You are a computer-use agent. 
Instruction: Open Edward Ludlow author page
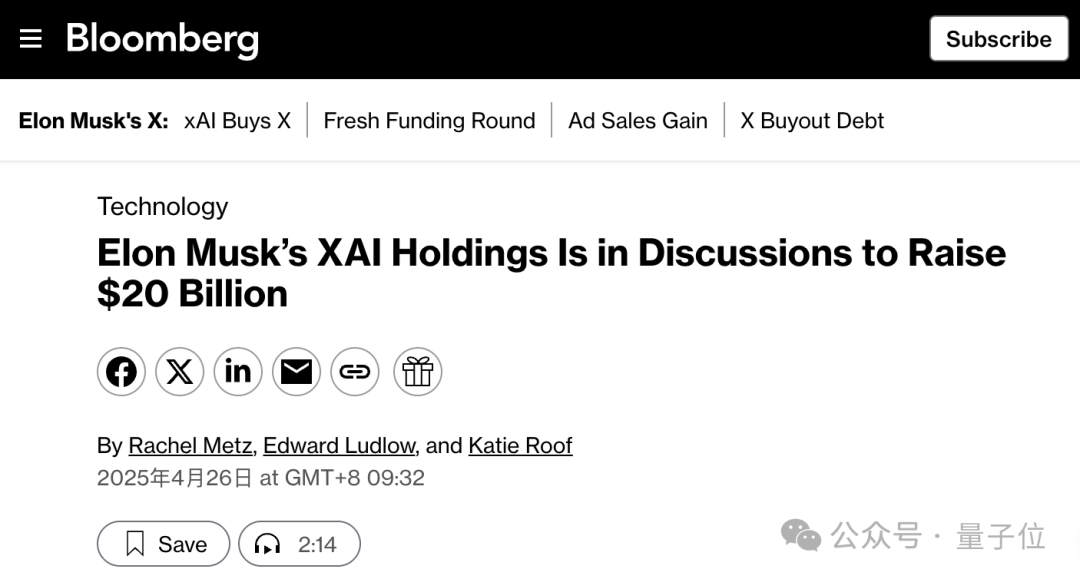340,445
